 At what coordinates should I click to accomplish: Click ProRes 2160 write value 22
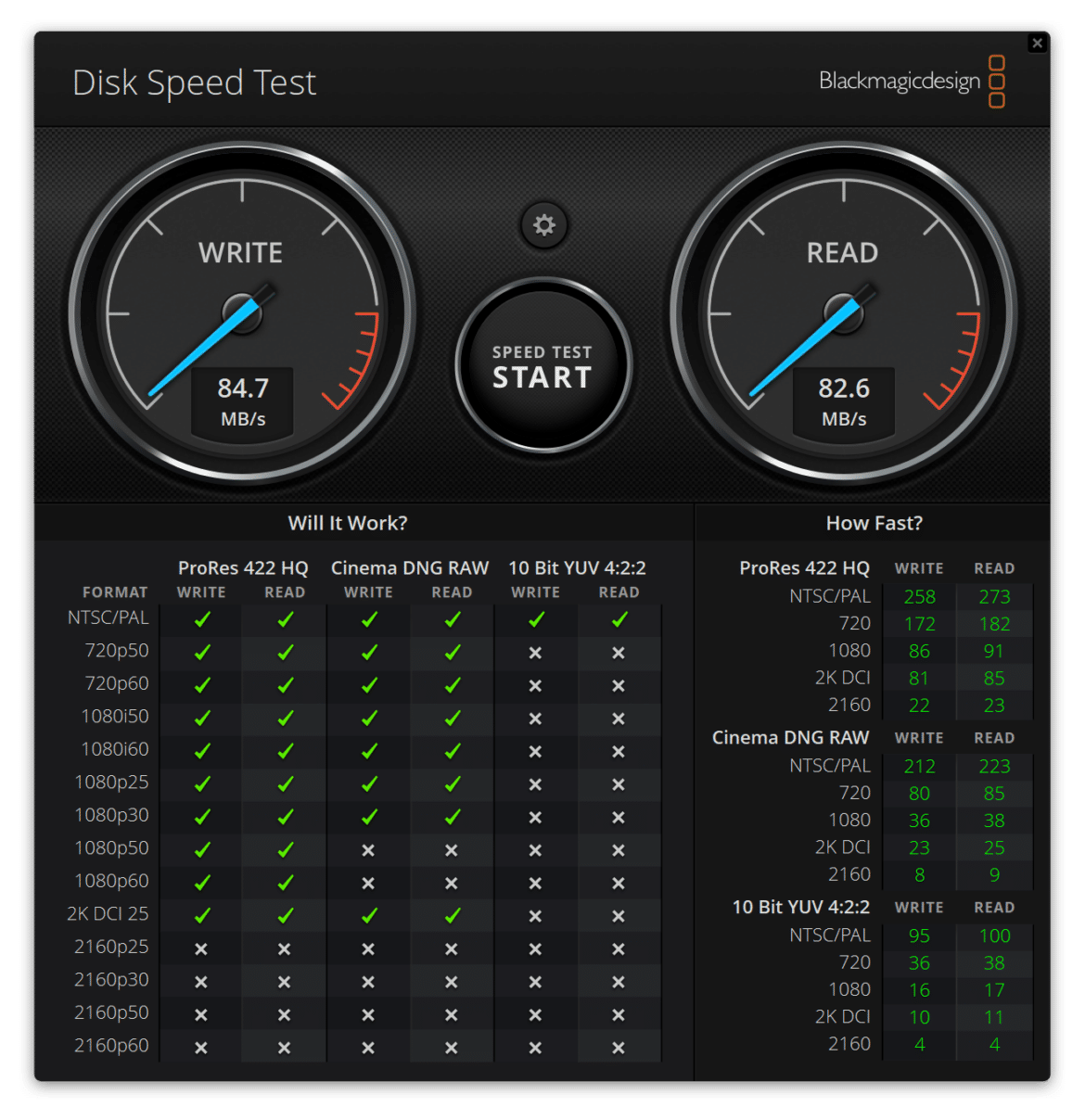tap(919, 706)
